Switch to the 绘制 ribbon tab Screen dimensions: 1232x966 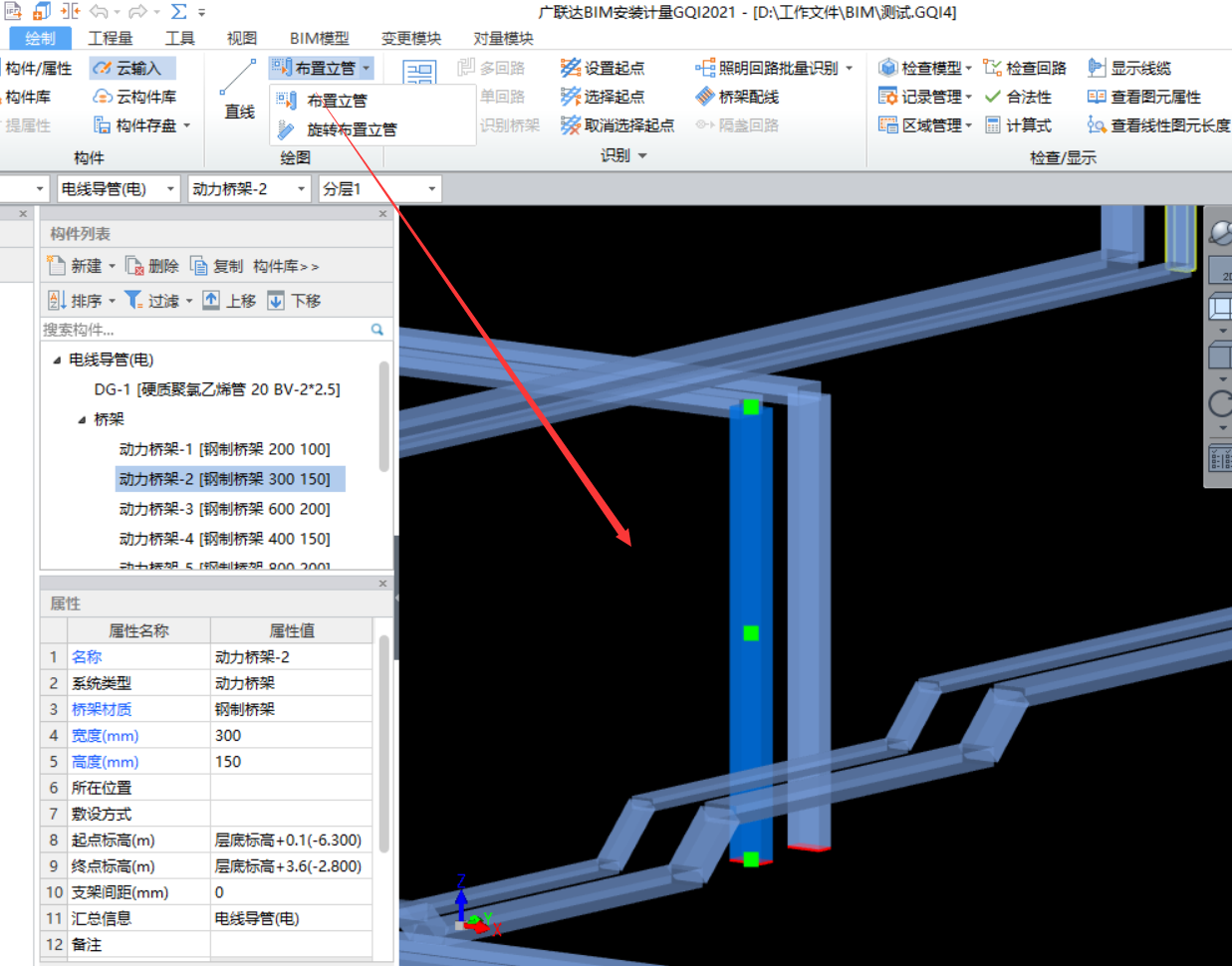[40, 38]
